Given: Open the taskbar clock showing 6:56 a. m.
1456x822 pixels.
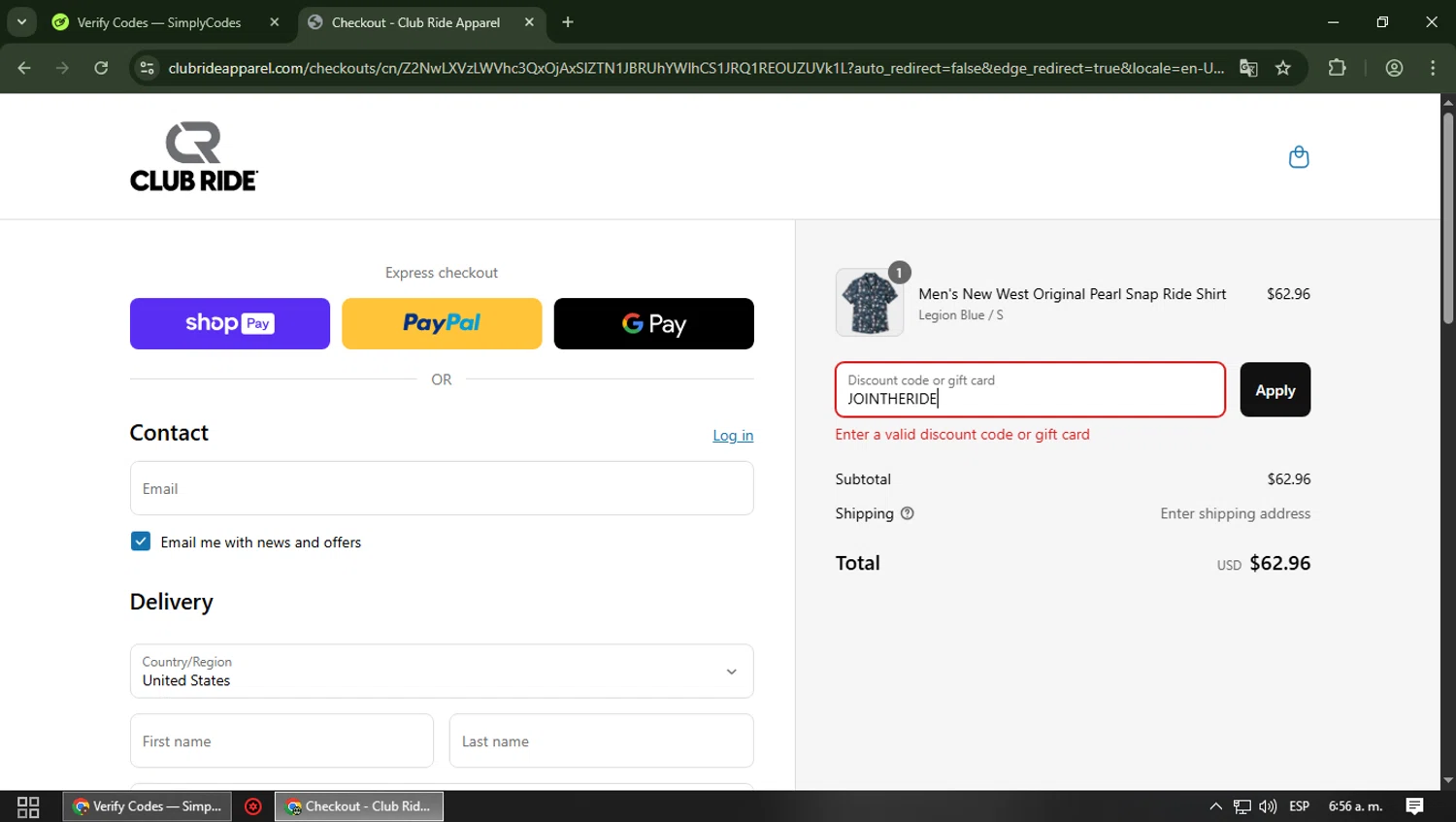Looking at the screenshot, I should pyautogui.click(x=1355, y=806).
